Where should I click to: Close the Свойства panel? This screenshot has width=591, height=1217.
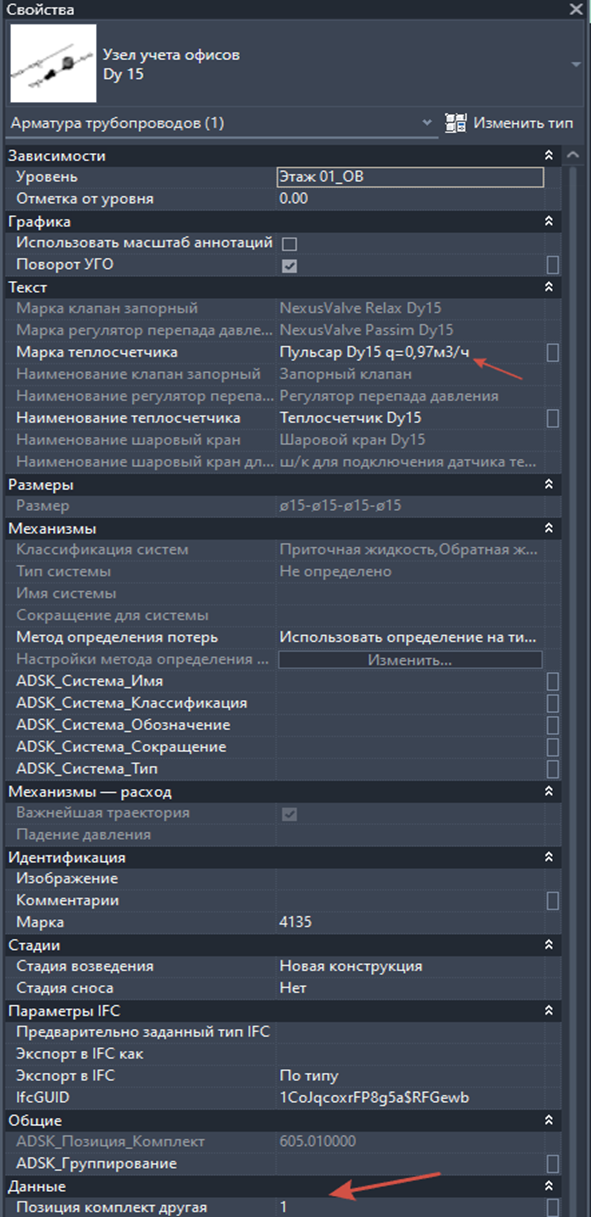tap(577, 10)
